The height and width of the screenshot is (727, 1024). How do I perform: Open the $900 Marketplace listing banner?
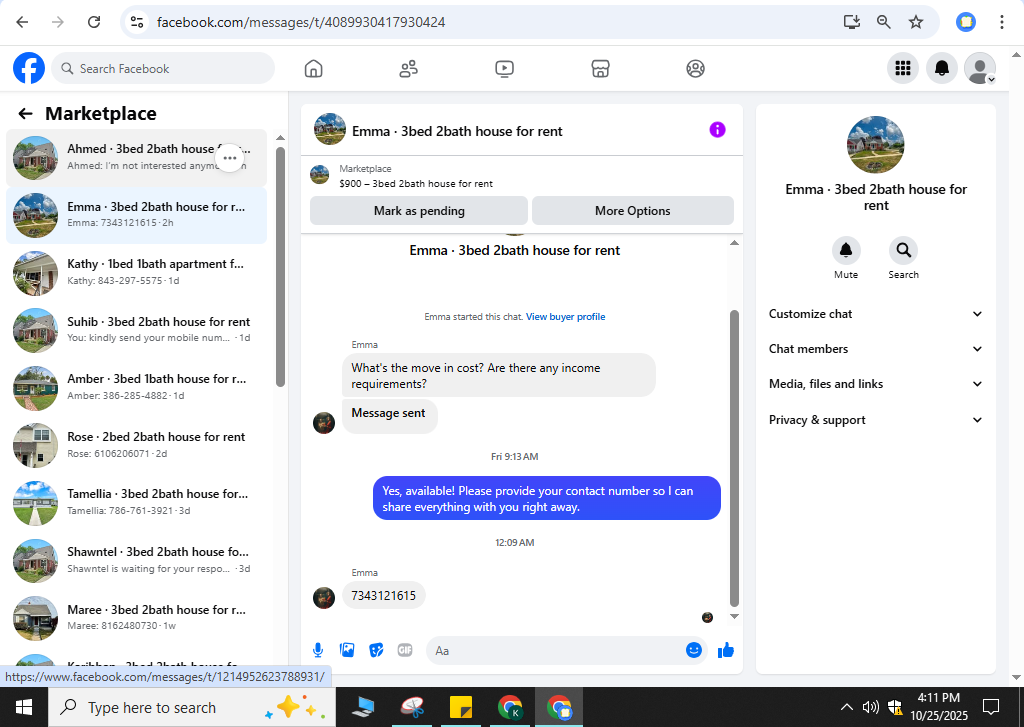point(522,176)
